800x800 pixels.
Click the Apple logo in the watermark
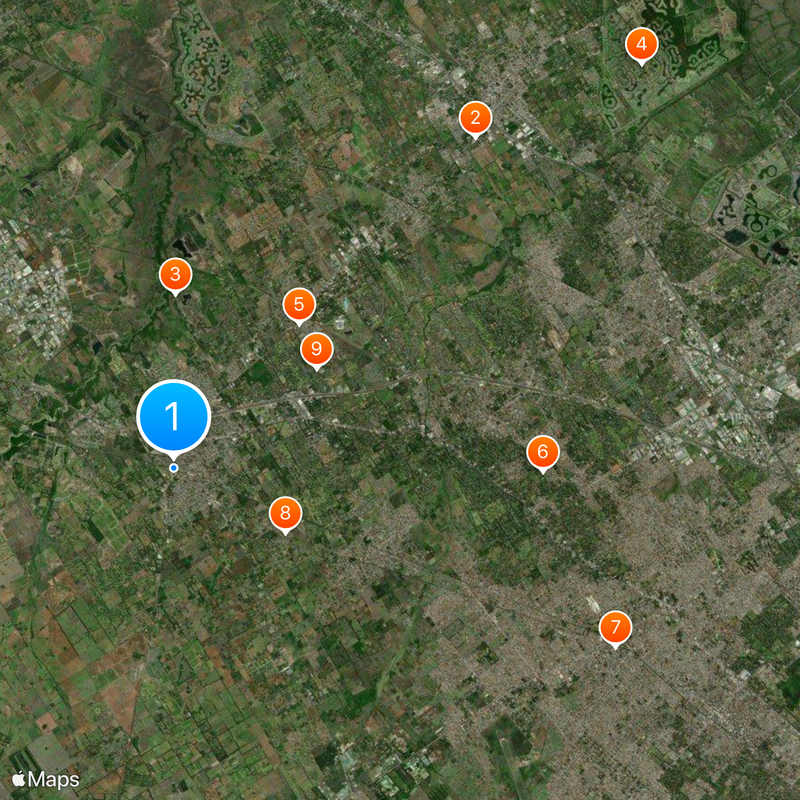tap(19, 779)
